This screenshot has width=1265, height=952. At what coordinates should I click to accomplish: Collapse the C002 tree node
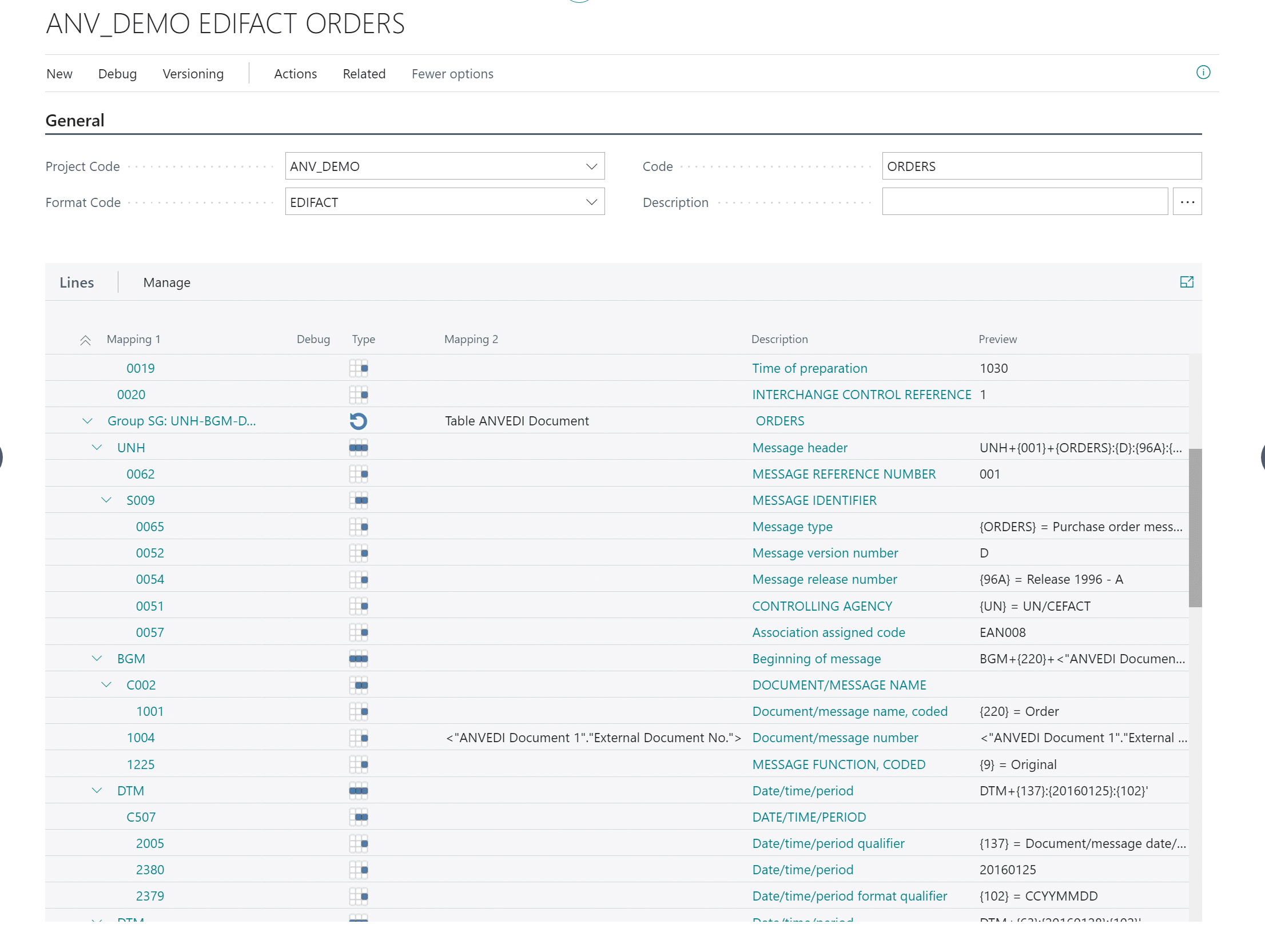(x=106, y=685)
